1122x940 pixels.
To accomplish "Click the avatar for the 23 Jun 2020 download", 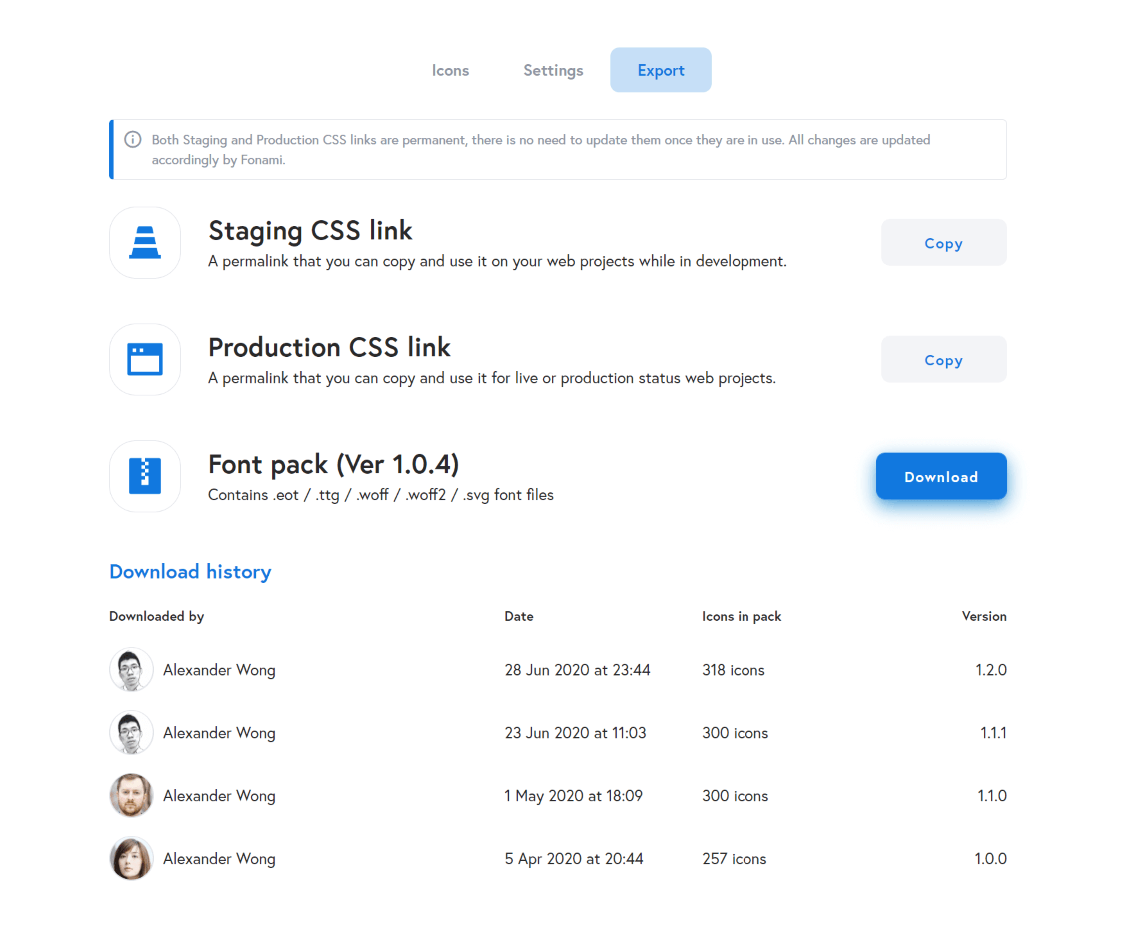I will click(131, 733).
